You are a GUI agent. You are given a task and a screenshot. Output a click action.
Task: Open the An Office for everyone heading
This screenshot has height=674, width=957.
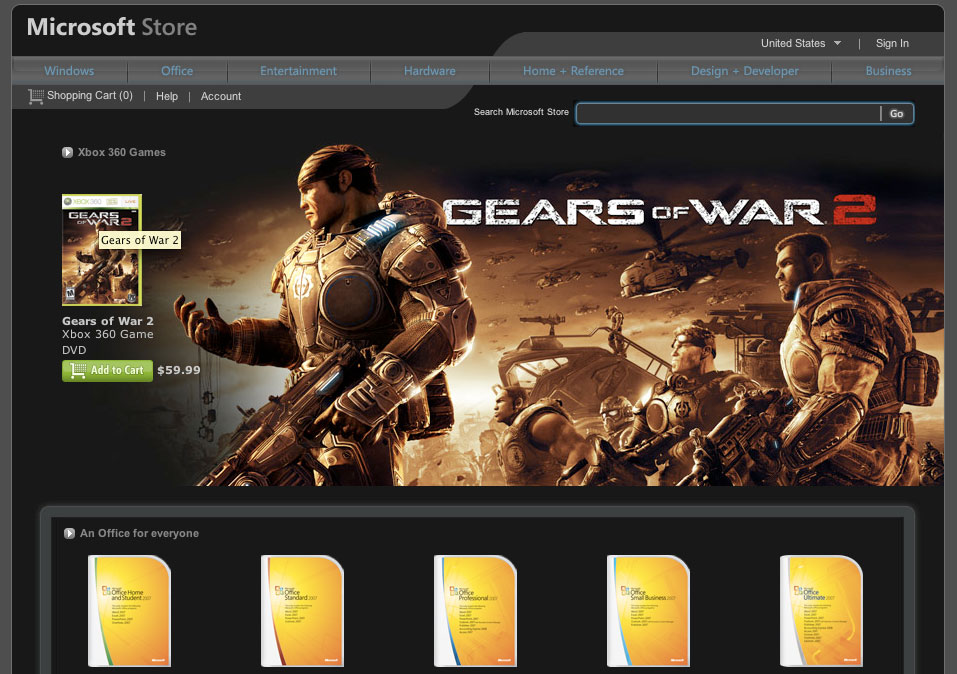coord(139,534)
